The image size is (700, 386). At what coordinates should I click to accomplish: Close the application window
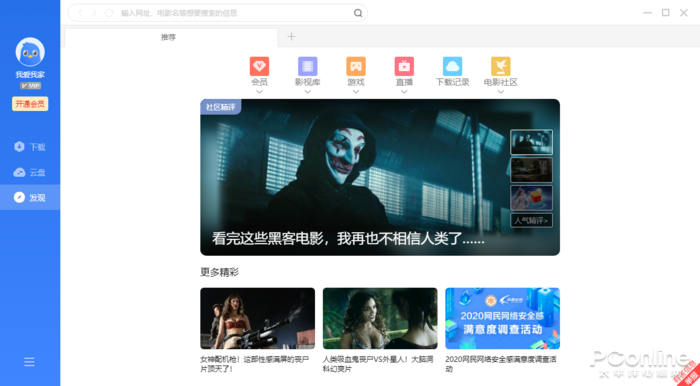point(683,12)
